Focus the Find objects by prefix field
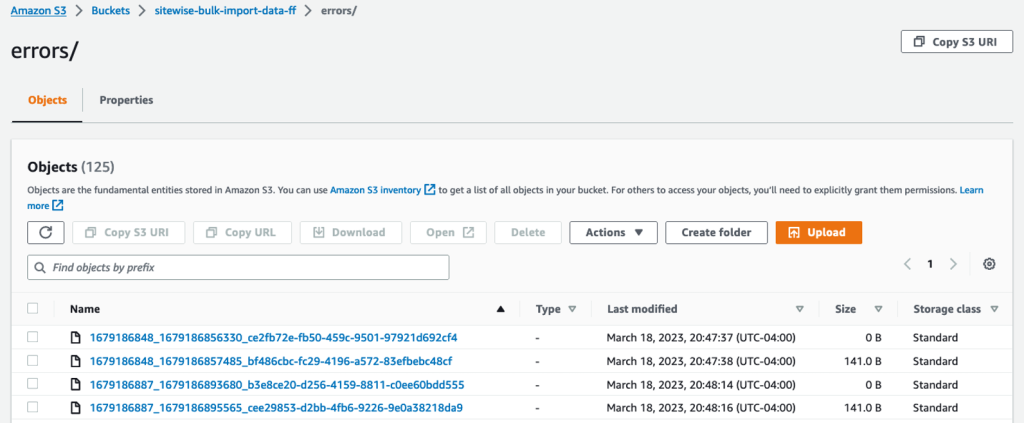Image resolution: width=1024 pixels, height=423 pixels. click(238, 268)
